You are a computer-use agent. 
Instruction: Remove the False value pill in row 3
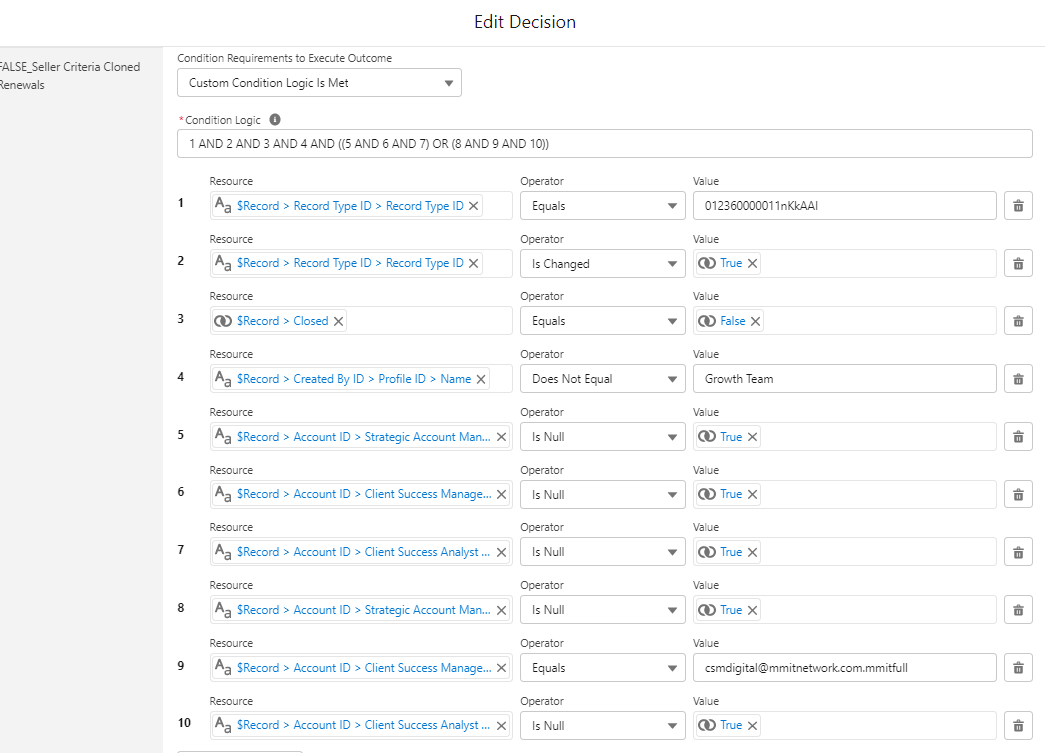(x=755, y=321)
